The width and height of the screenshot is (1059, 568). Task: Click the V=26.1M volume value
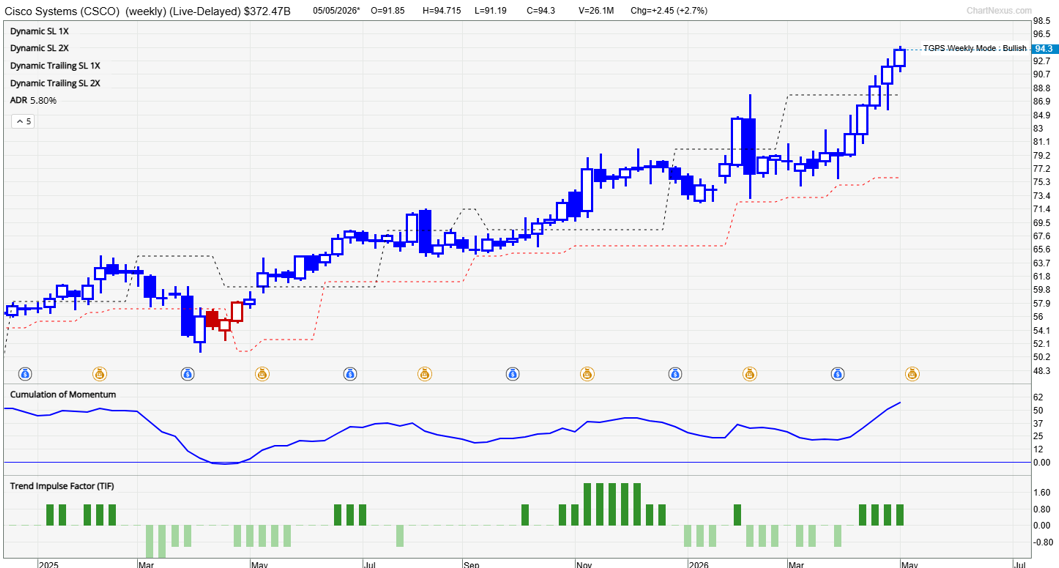click(596, 11)
